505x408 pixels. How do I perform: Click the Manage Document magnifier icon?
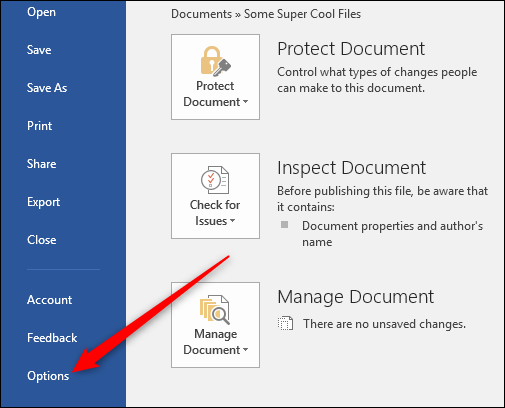pyautogui.click(x=215, y=310)
